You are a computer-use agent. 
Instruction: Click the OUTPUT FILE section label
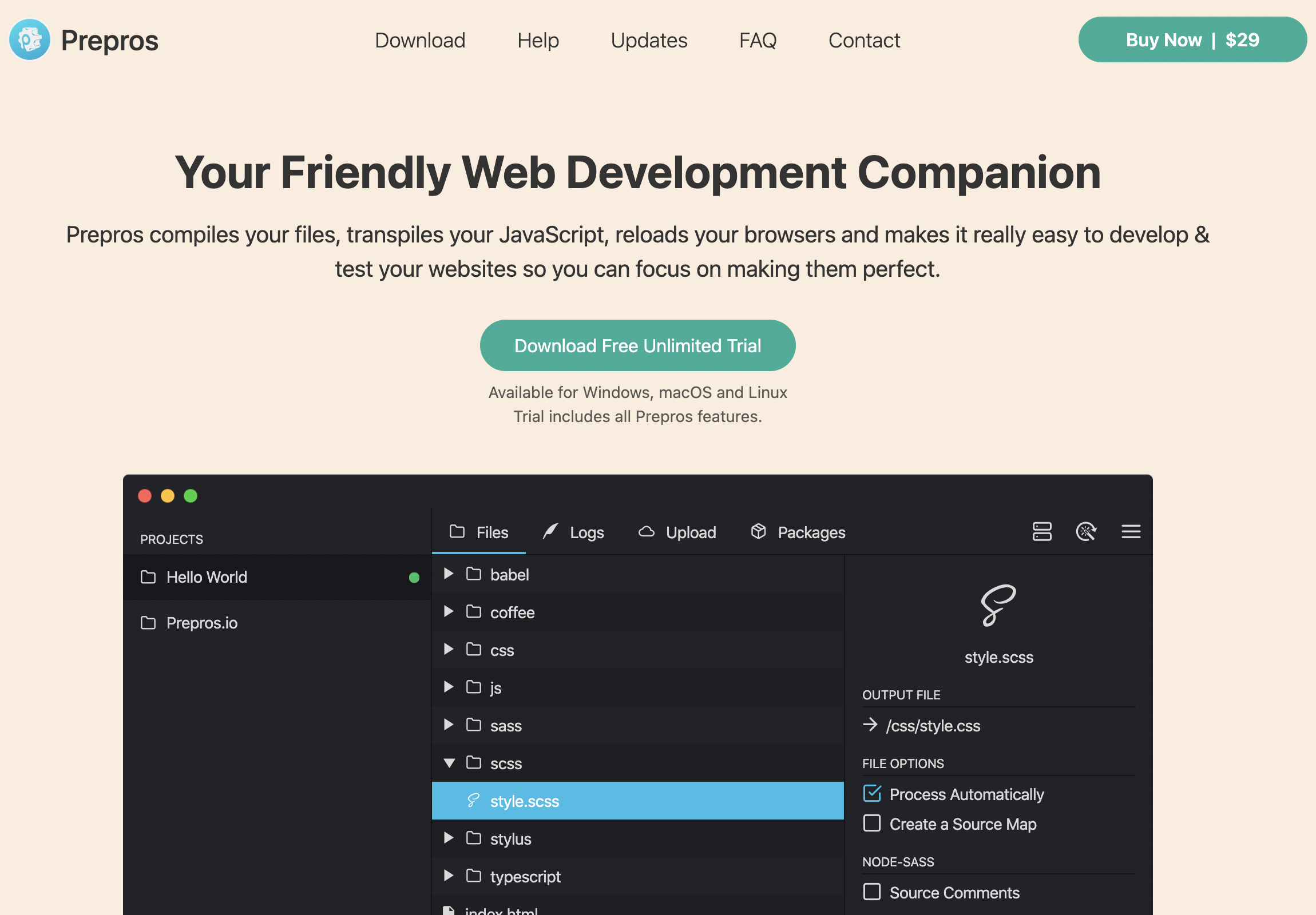(901, 694)
